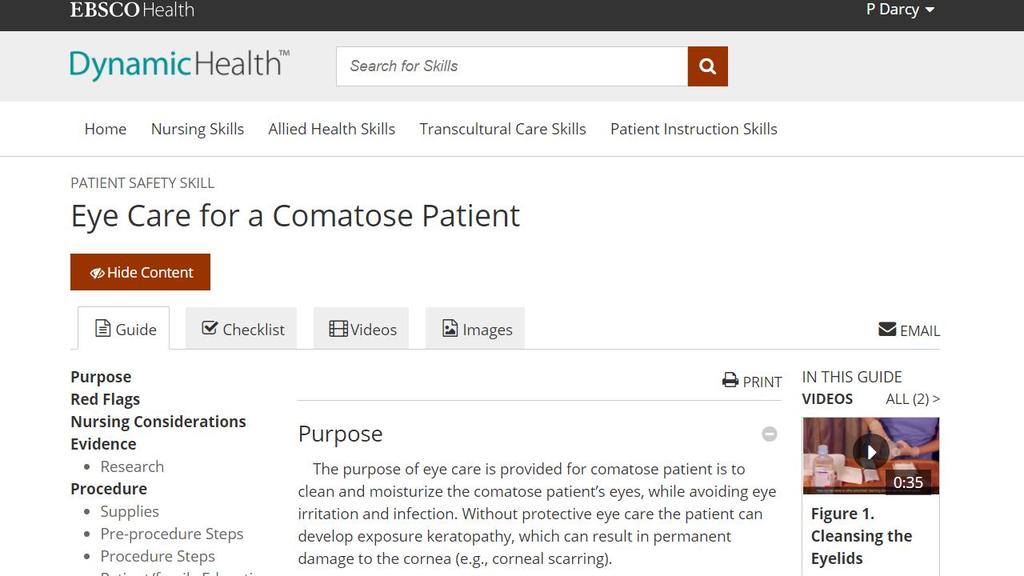1024x576 pixels.
Task: Click the orange search magnifier button
Action: click(707, 66)
